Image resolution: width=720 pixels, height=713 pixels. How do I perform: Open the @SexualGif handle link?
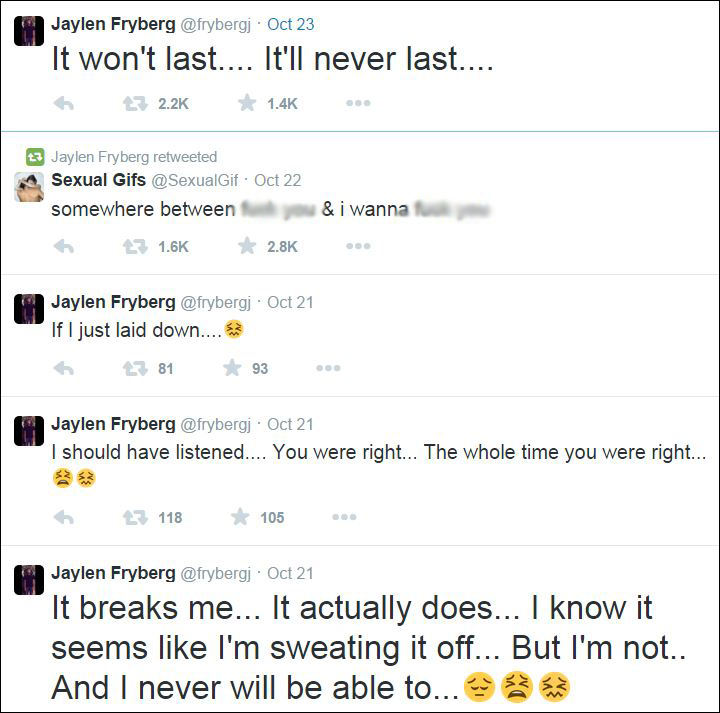[x=196, y=180]
